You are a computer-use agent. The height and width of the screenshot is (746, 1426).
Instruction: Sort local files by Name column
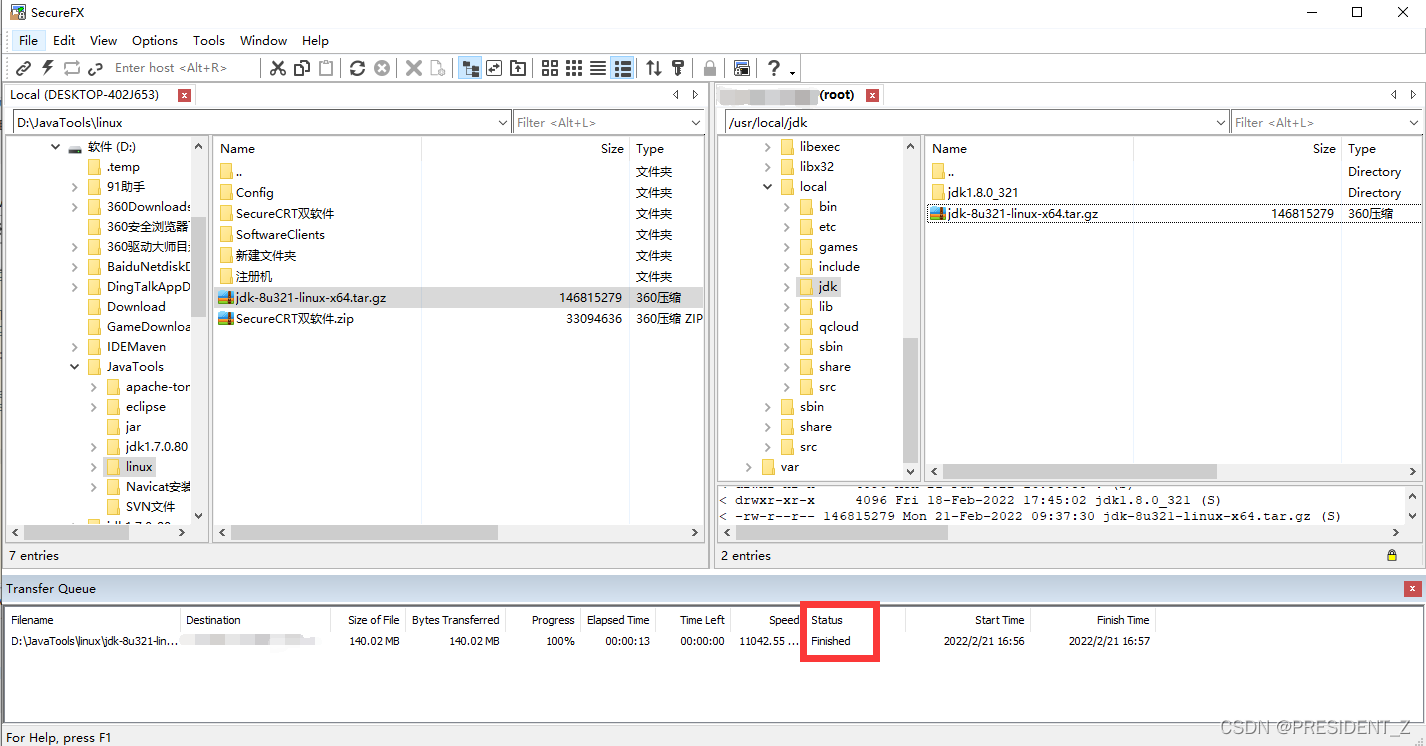point(317,148)
